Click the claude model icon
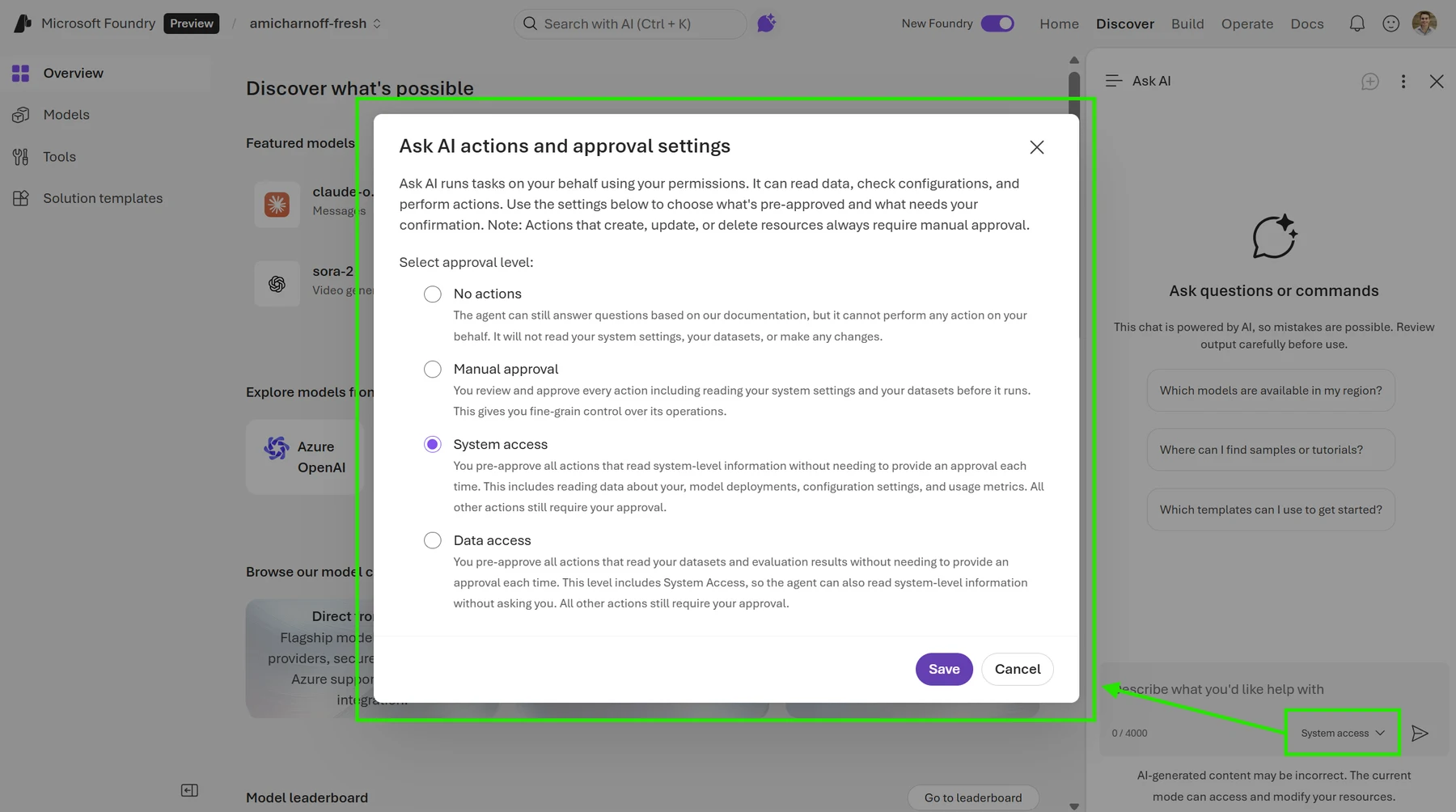 277,205
